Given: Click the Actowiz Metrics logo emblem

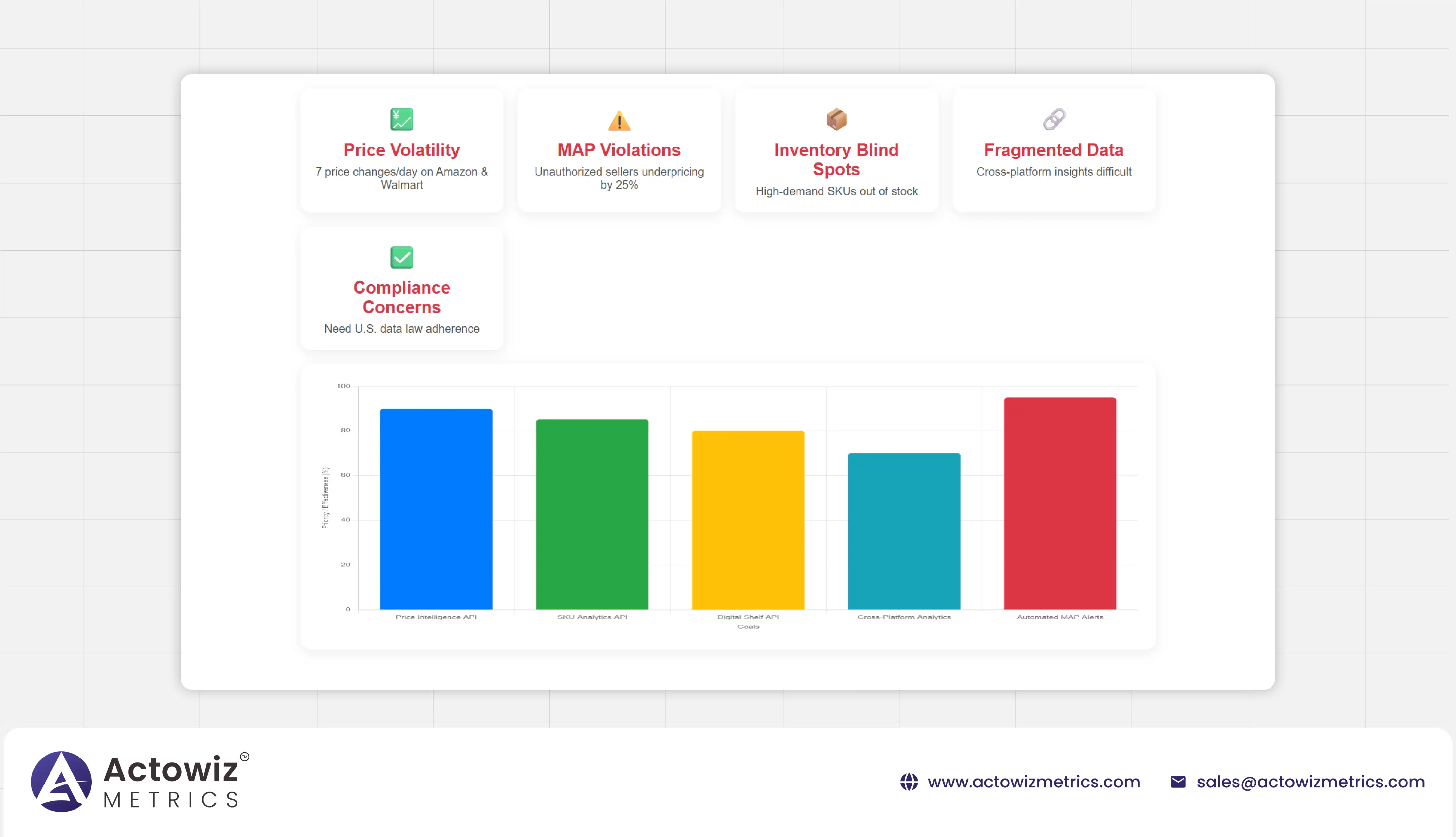Looking at the screenshot, I should (x=61, y=781).
